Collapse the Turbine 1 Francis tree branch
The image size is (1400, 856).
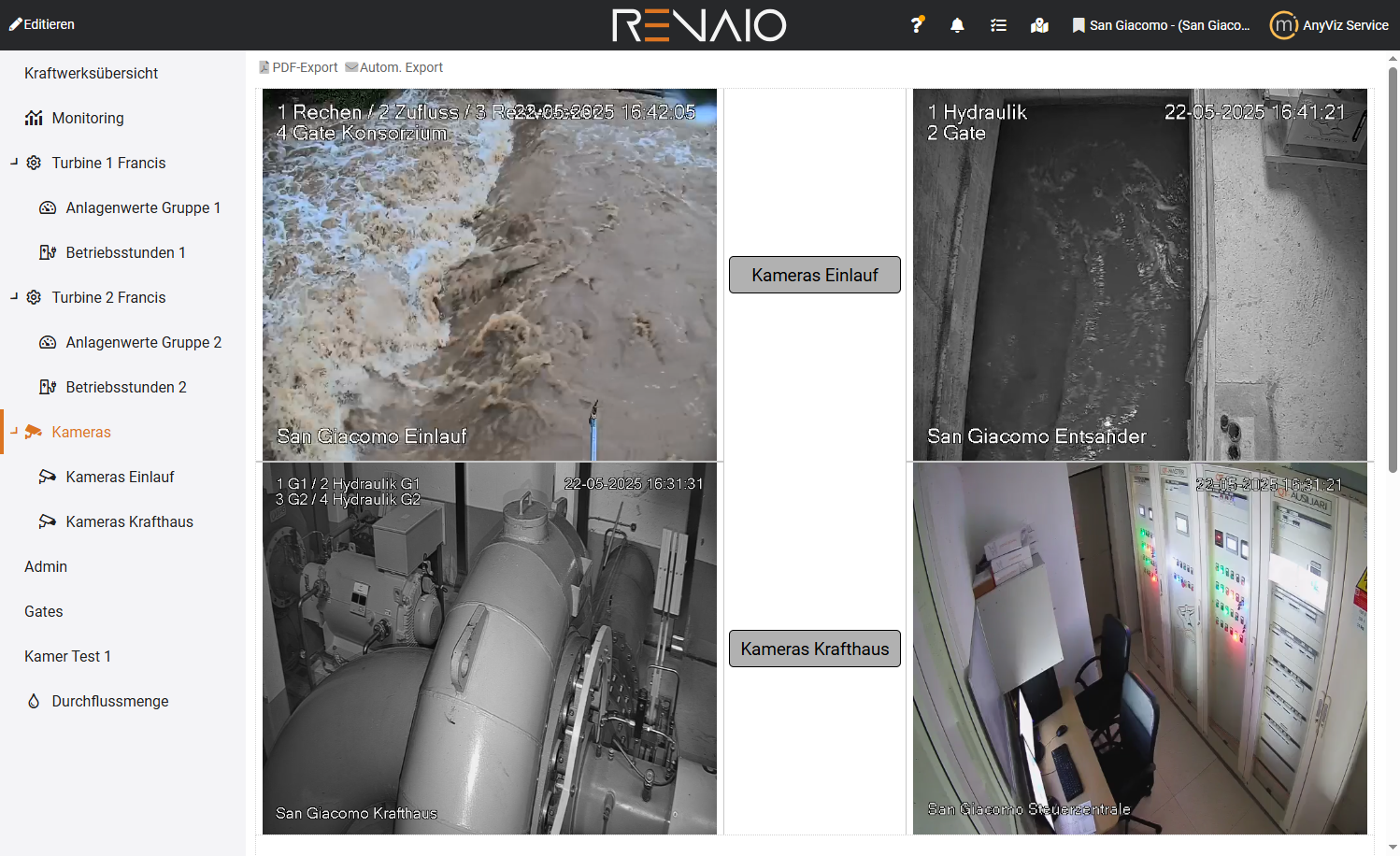(12, 162)
